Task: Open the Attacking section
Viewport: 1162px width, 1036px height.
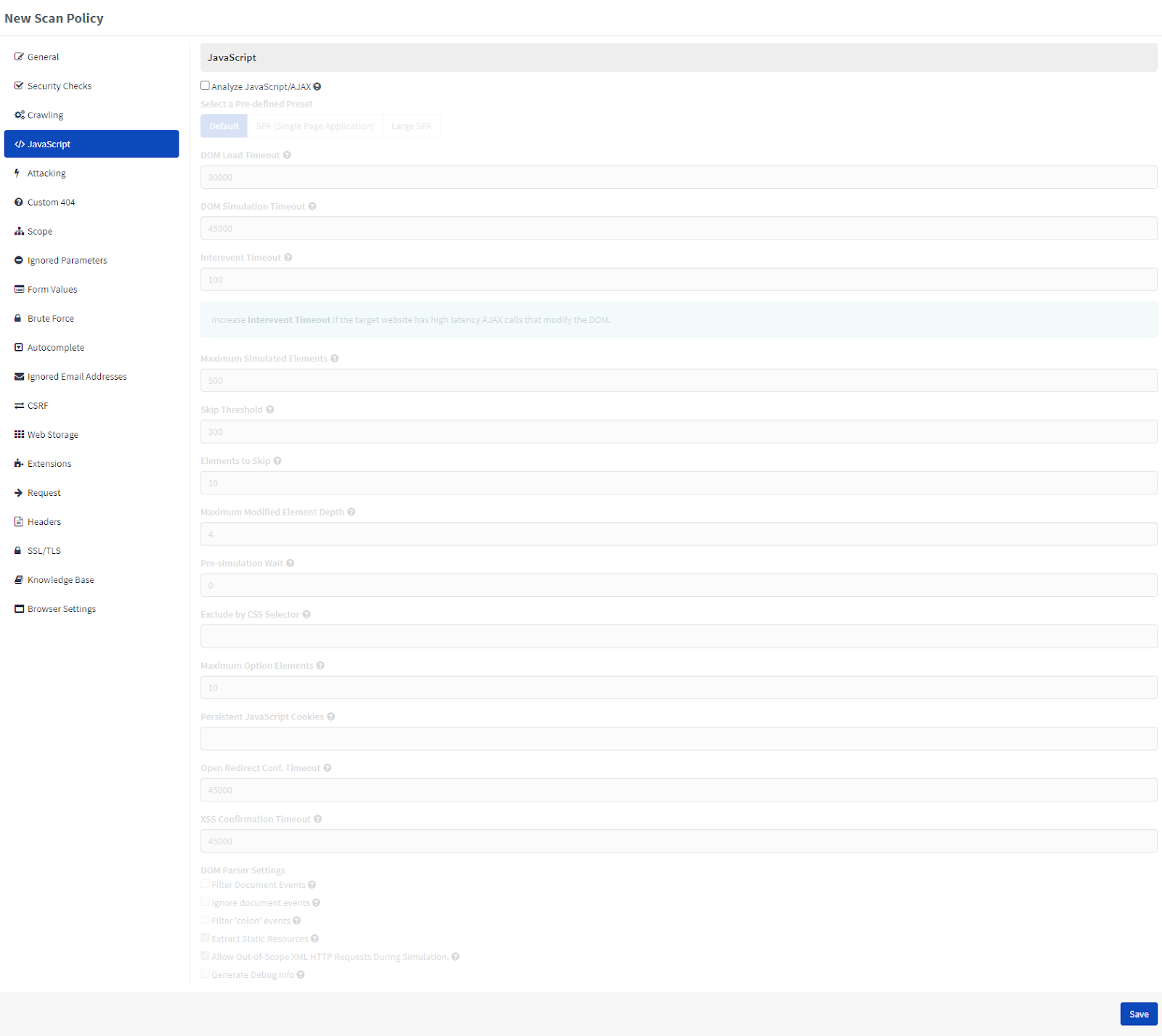Action: [92, 173]
